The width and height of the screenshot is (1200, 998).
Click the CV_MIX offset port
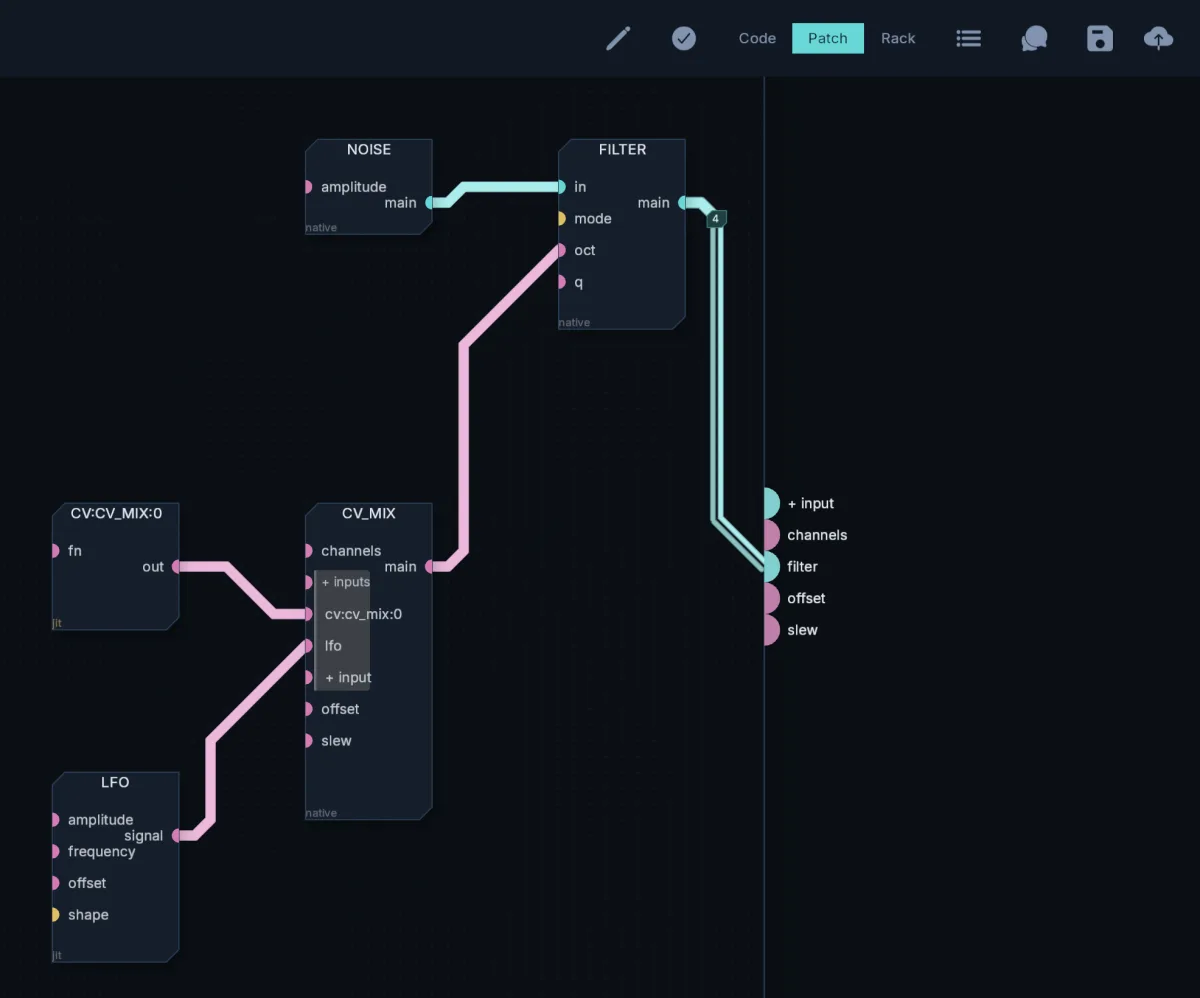point(308,709)
